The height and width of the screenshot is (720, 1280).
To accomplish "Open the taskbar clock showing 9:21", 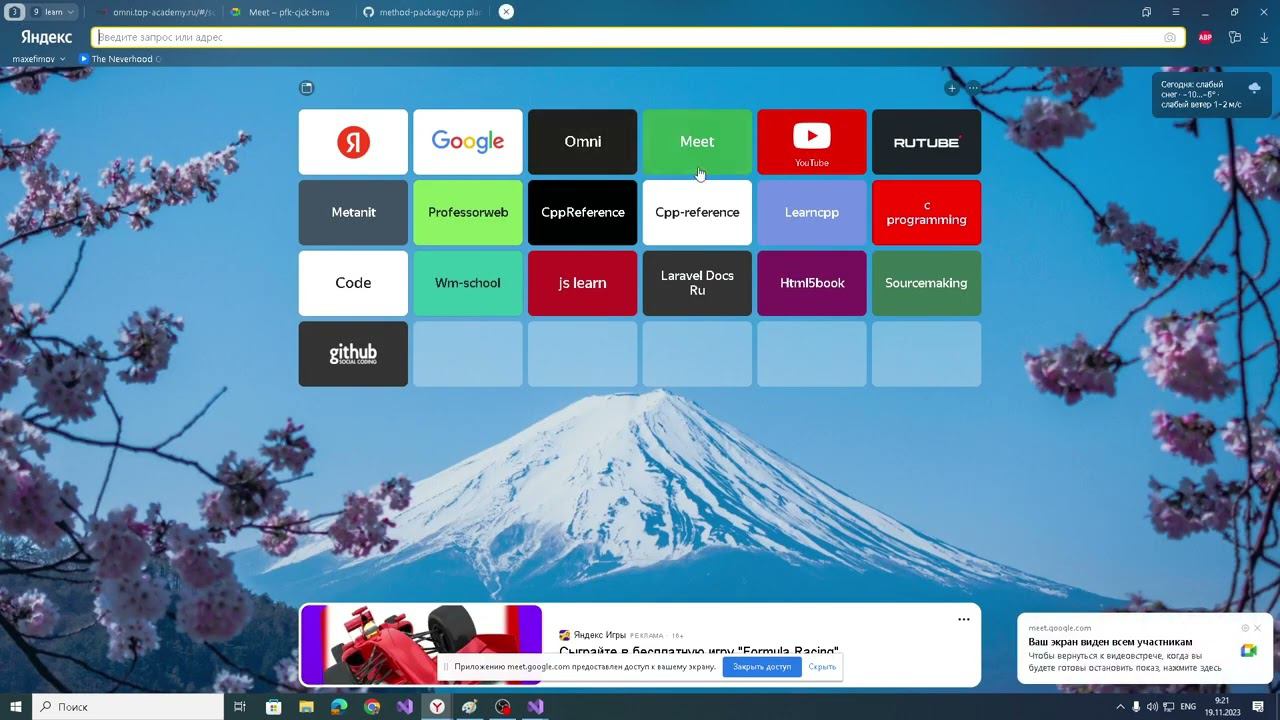I will coord(1222,707).
